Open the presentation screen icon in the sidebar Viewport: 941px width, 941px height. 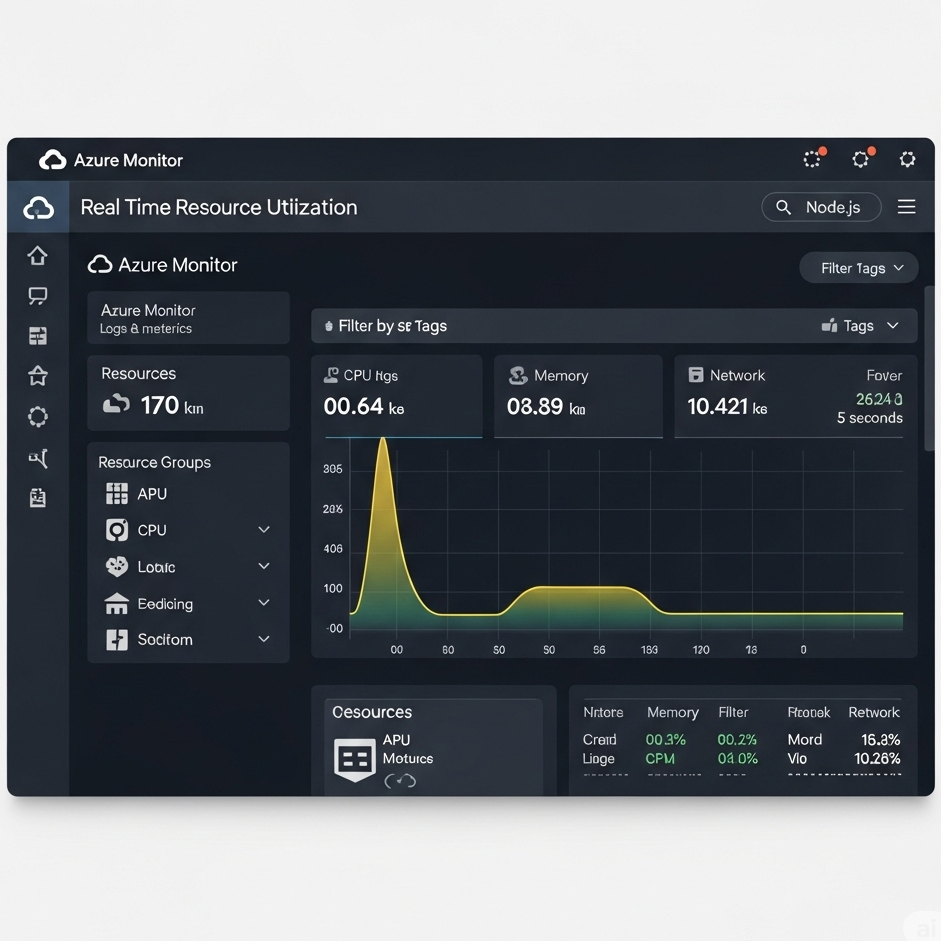click(x=38, y=296)
